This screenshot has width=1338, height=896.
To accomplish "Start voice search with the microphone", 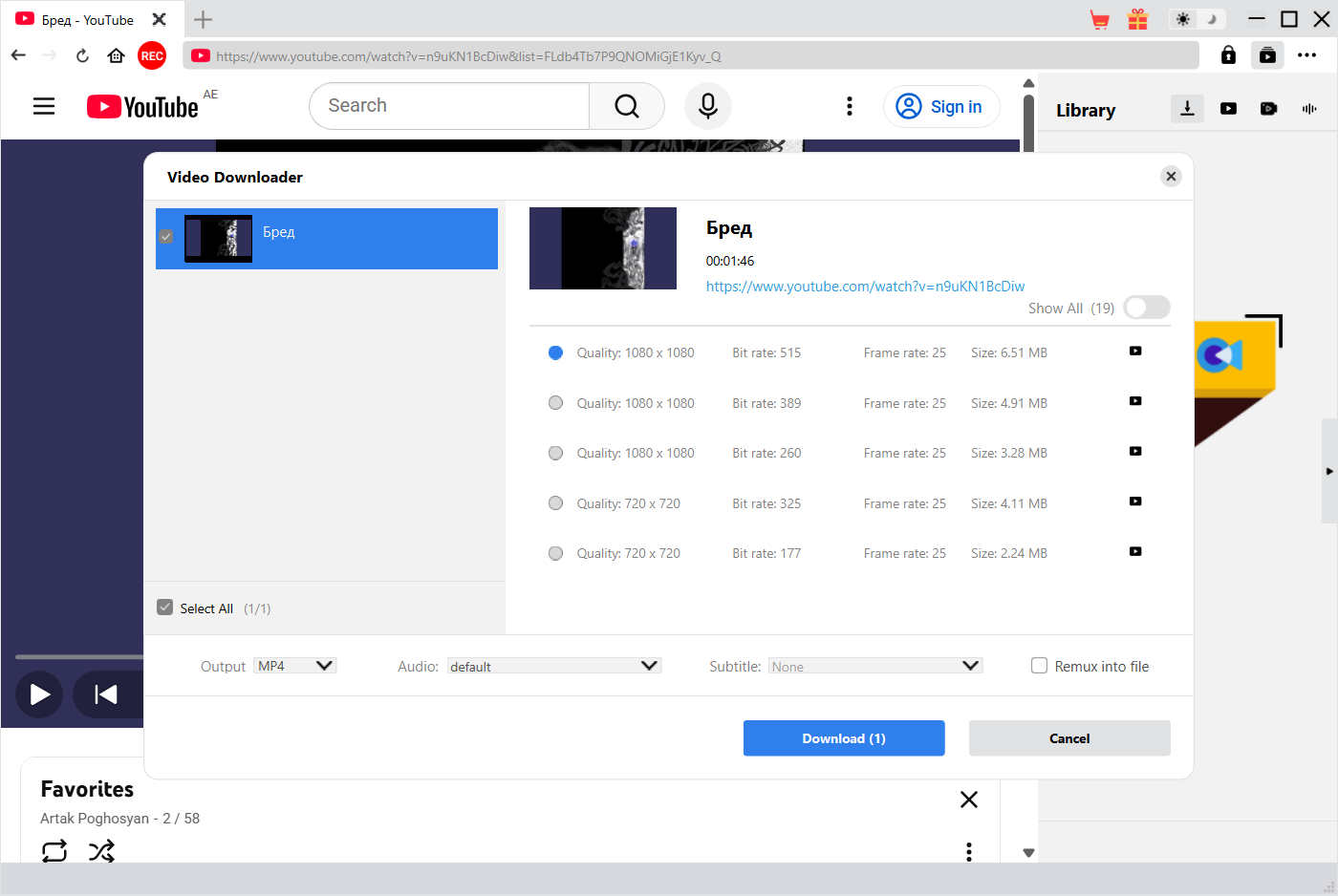I will [x=708, y=106].
